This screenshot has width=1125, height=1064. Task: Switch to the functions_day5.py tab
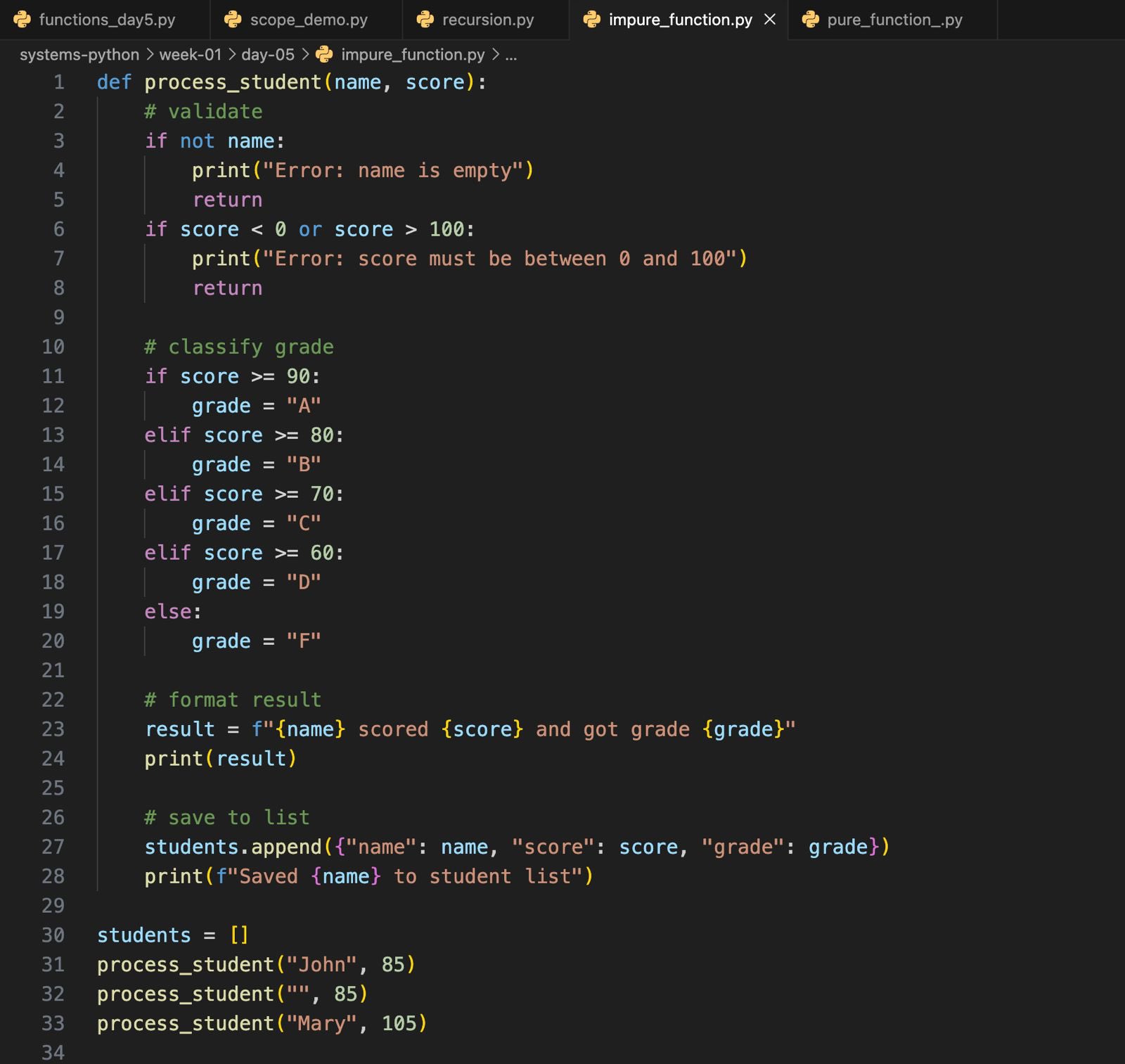(x=107, y=20)
